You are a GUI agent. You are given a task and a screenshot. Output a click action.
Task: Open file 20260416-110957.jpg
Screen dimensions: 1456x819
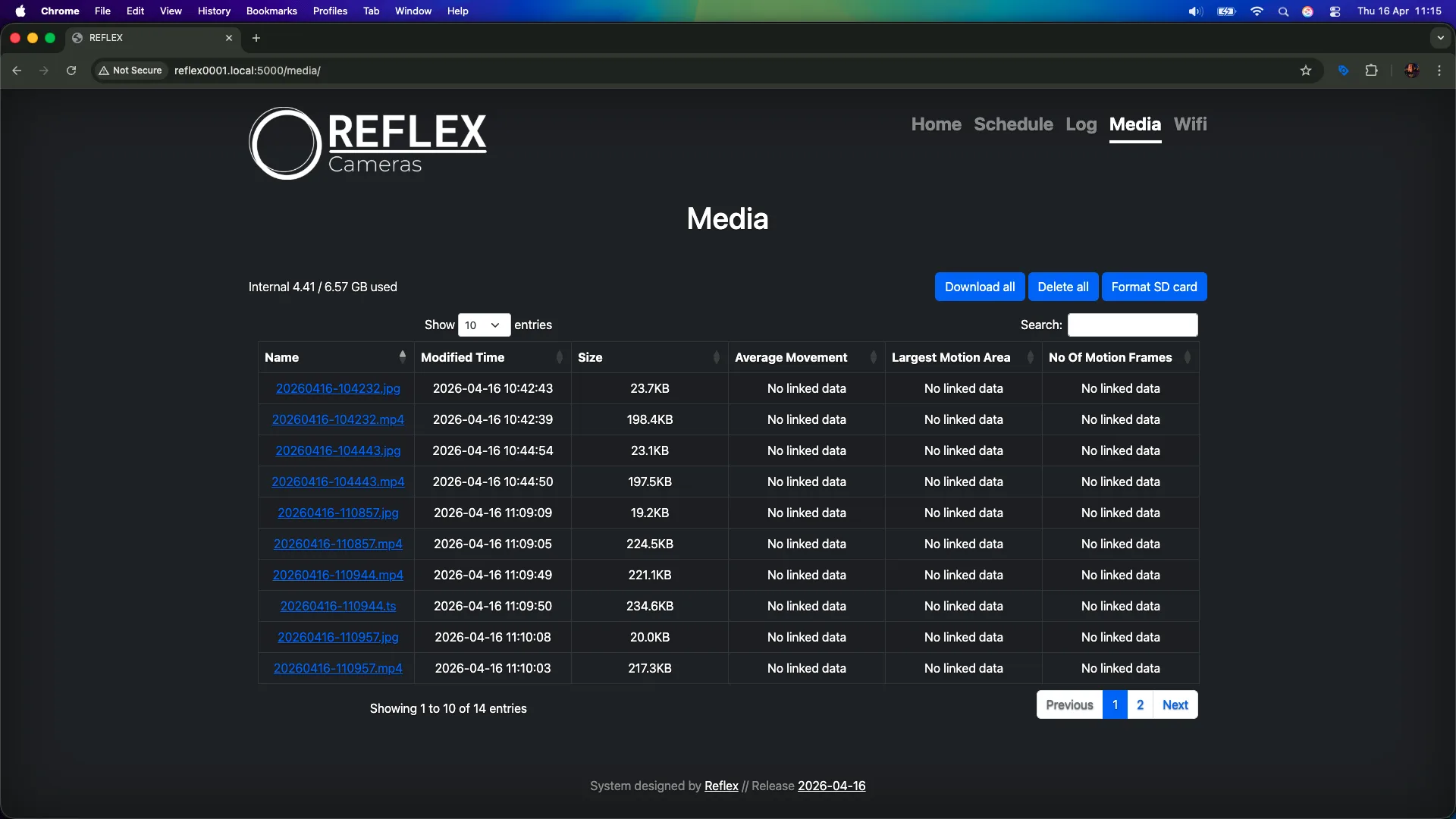click(x=338, y=637)
